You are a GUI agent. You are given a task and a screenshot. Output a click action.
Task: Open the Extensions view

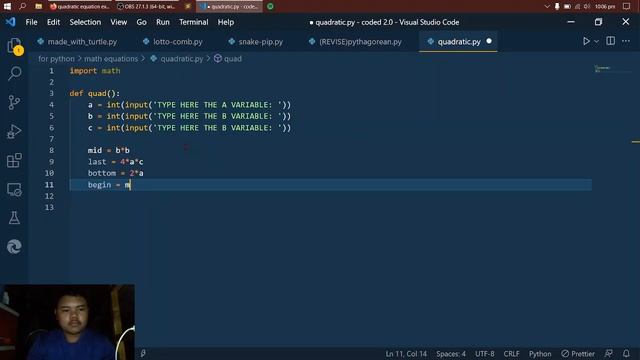pyautogui.click(x=14, y=160)
